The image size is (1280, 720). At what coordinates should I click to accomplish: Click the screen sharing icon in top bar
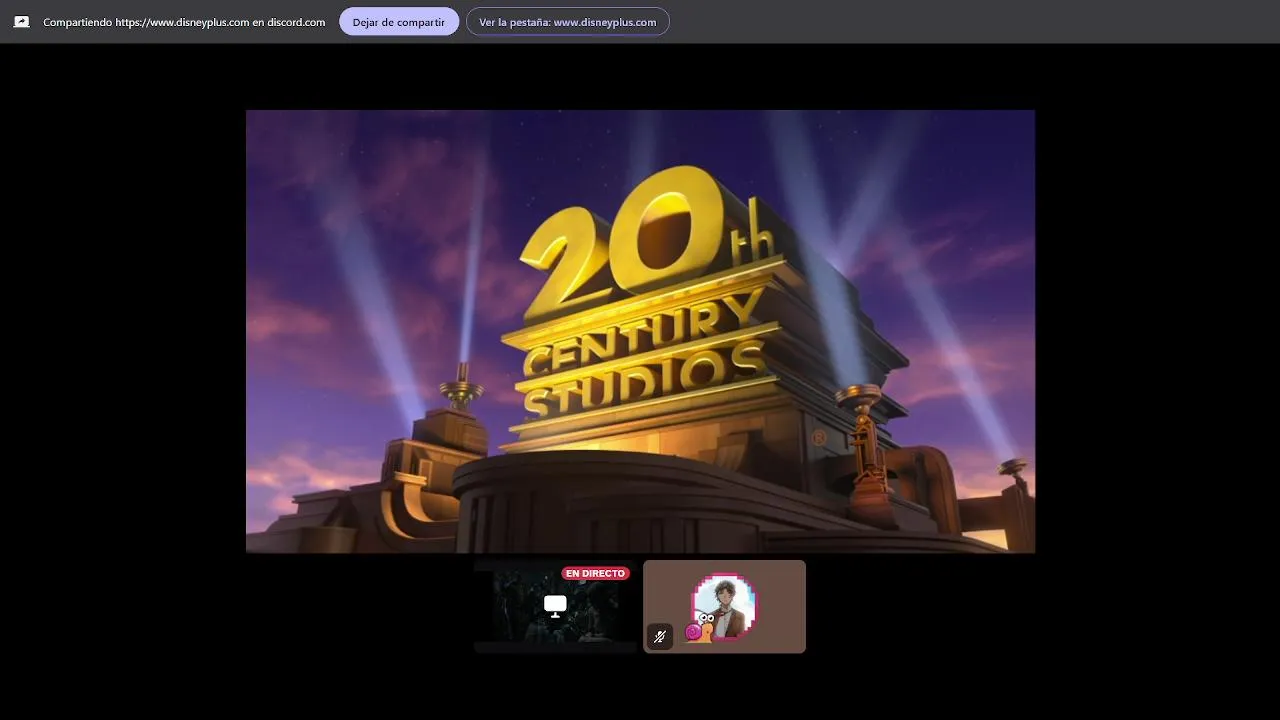tap(21, 22)
